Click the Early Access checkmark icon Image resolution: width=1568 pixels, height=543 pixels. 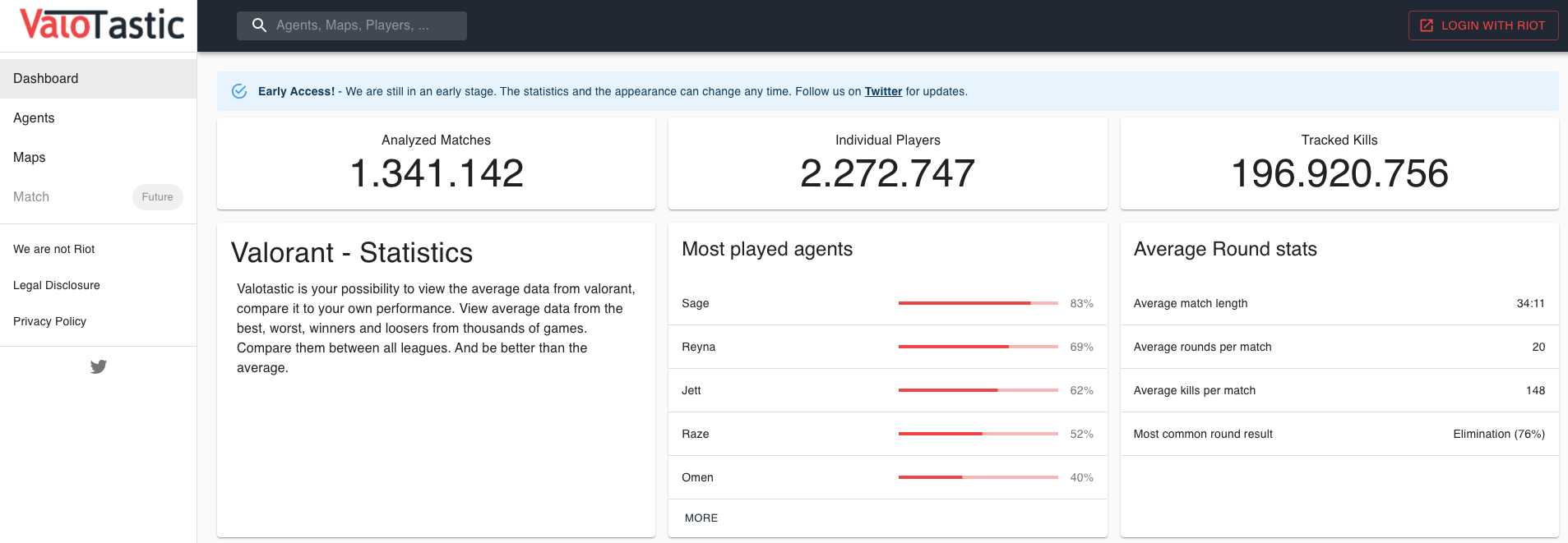239,91
